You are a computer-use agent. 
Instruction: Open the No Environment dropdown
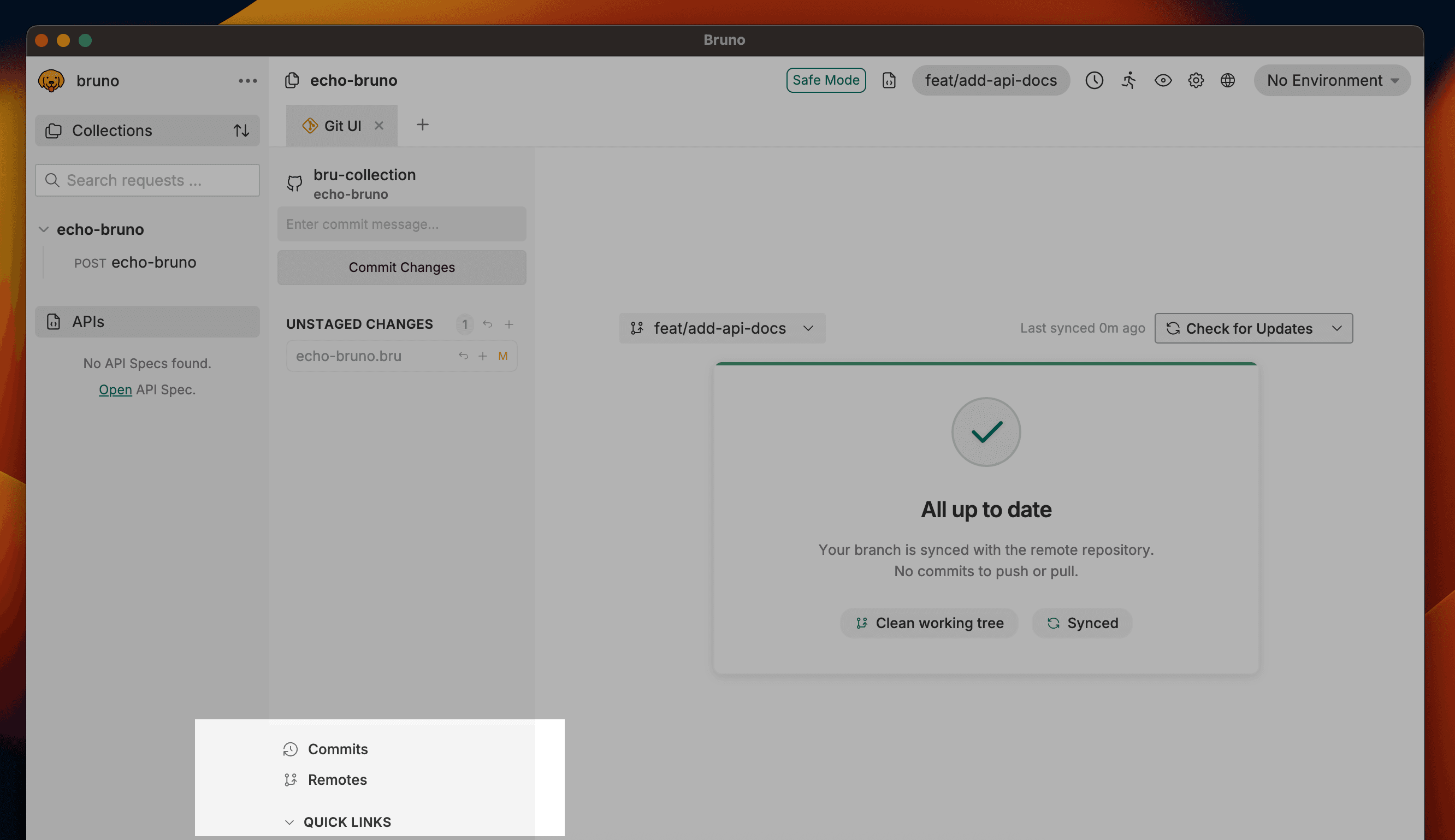tap(1332, 80)
